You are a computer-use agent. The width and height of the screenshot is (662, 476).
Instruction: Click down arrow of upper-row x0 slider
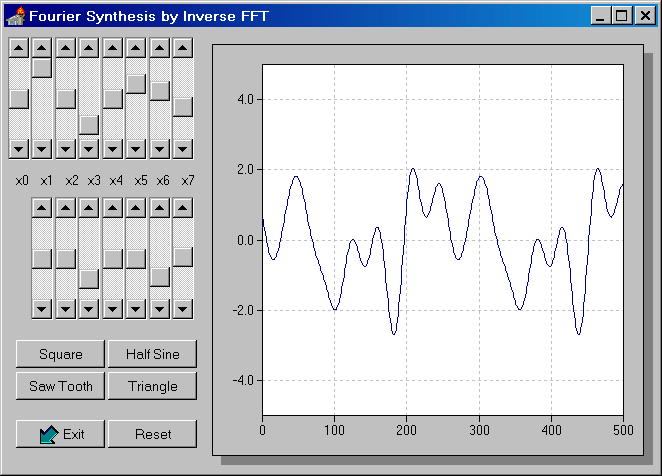coord(18,148)
